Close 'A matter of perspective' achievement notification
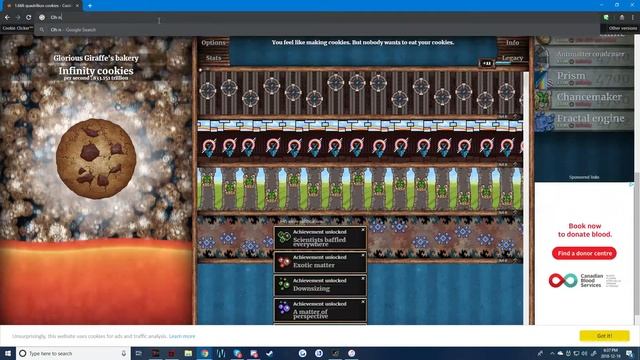640x360 pixels. (363, 302)
